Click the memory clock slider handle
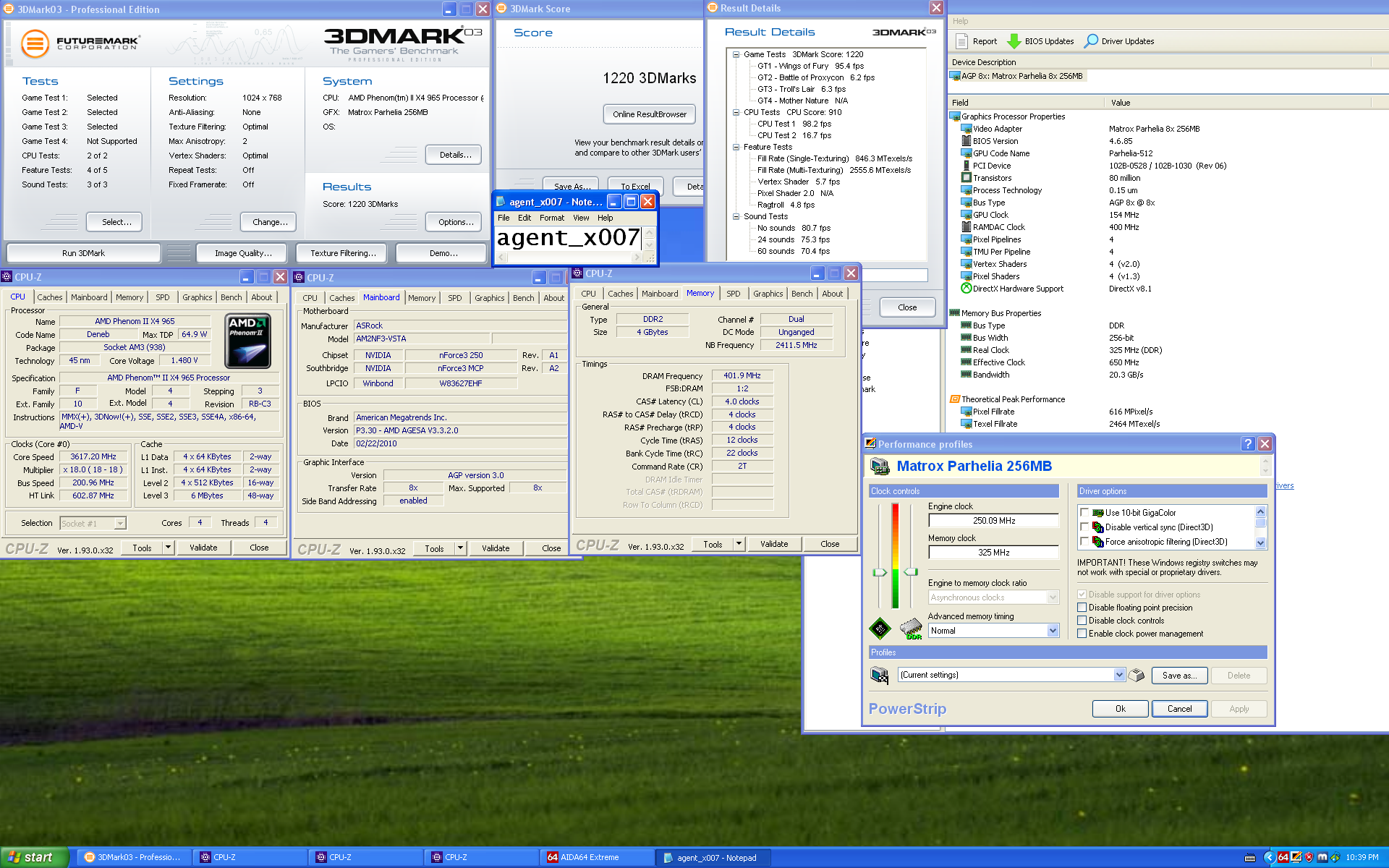 (x=911, y=572)
